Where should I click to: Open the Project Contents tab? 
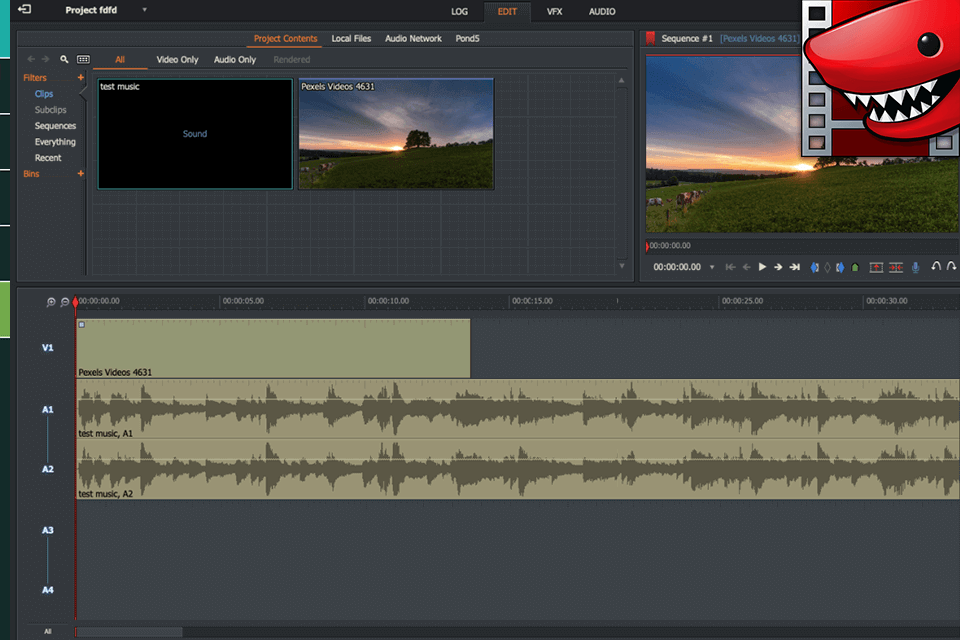(285, 39)
